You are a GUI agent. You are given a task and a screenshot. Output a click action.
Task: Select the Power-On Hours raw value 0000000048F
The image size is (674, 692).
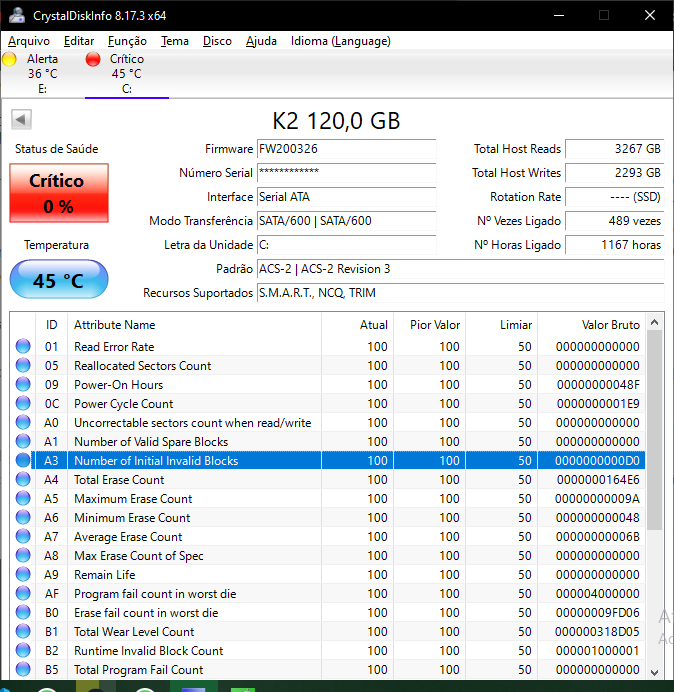[x=598, y=385]
